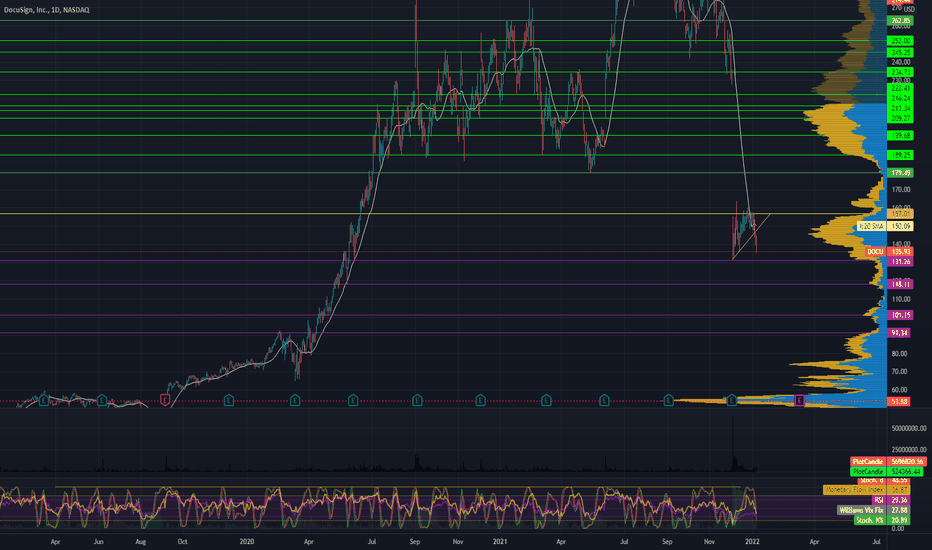
Task: Click the 157.01 yellow price level label
Action: click(x=900, y=213)
